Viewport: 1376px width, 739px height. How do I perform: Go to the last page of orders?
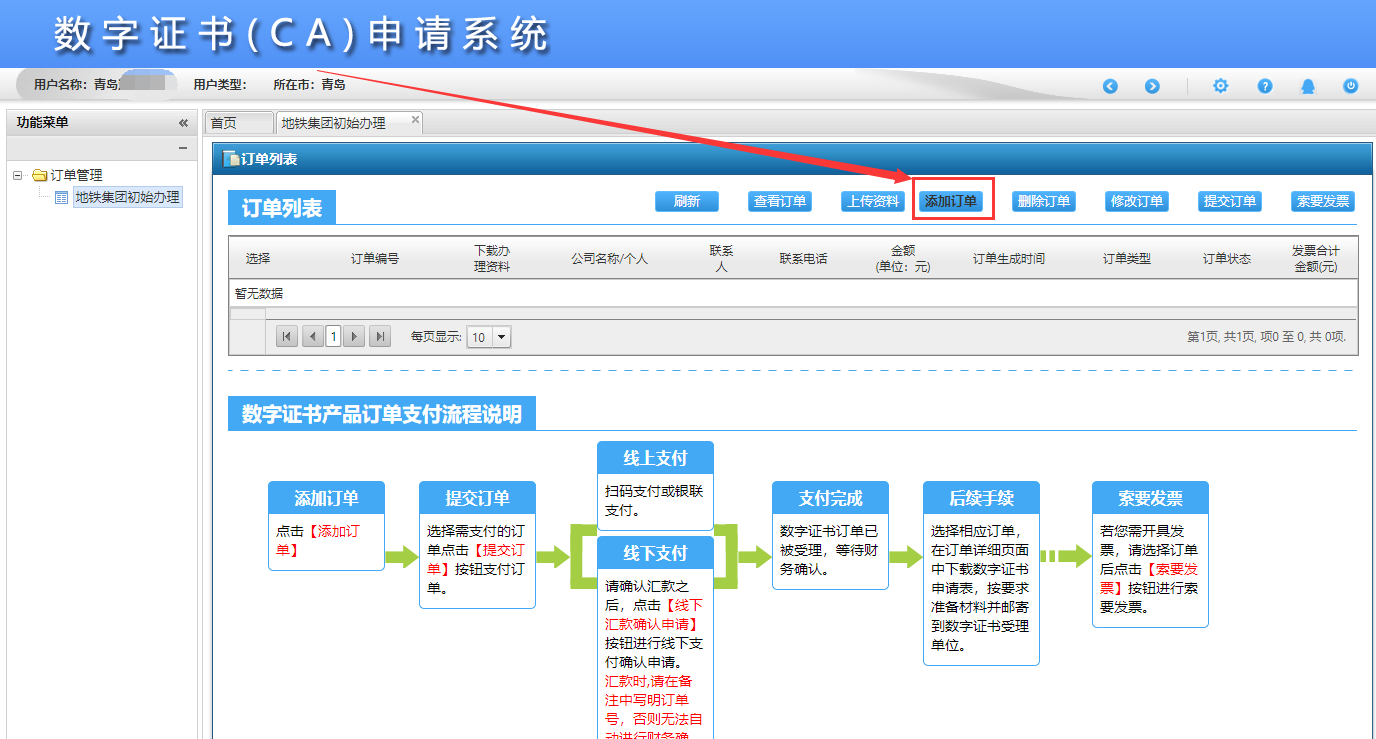point(380,337)
